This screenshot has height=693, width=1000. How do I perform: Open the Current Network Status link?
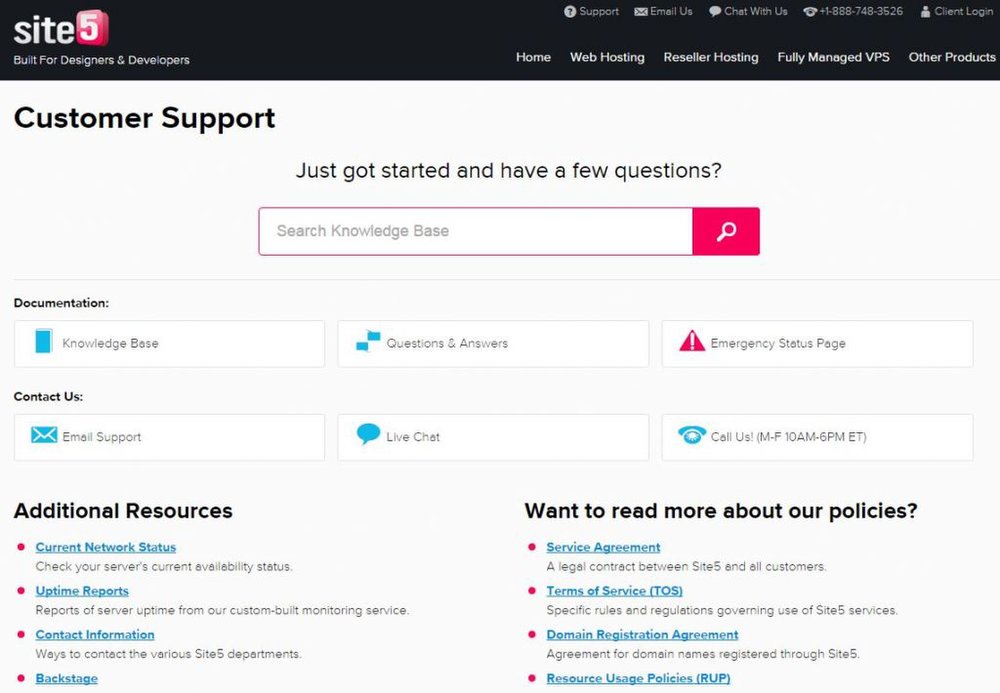click(106, 547)
